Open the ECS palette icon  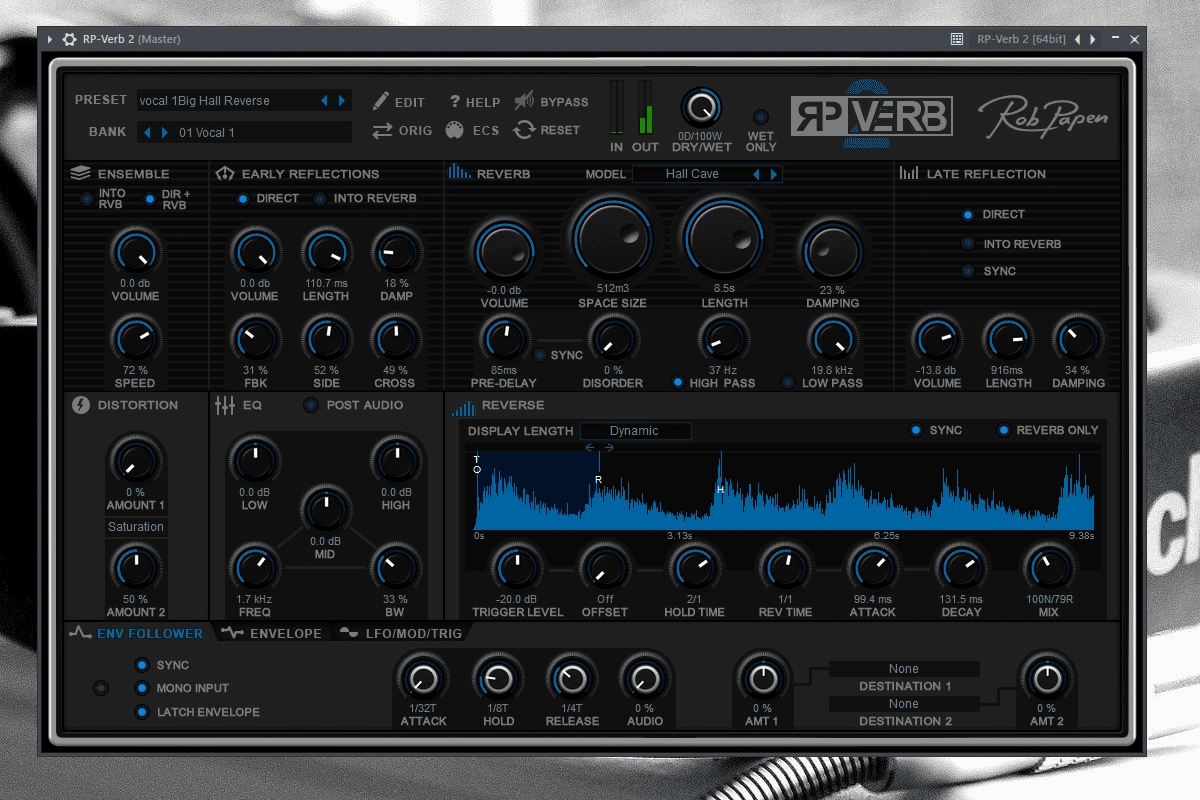click(454, 130)
